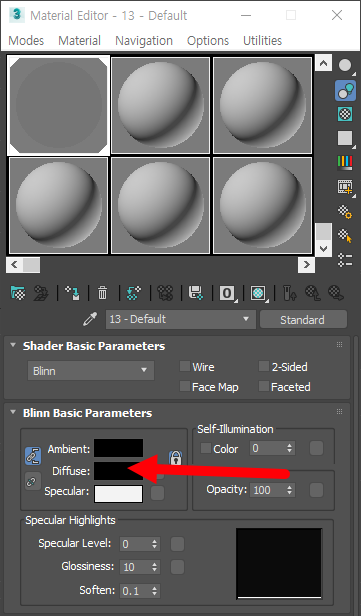Click the Standard material type button
Screen dimensions: 361x616
(x=303, y=319)
